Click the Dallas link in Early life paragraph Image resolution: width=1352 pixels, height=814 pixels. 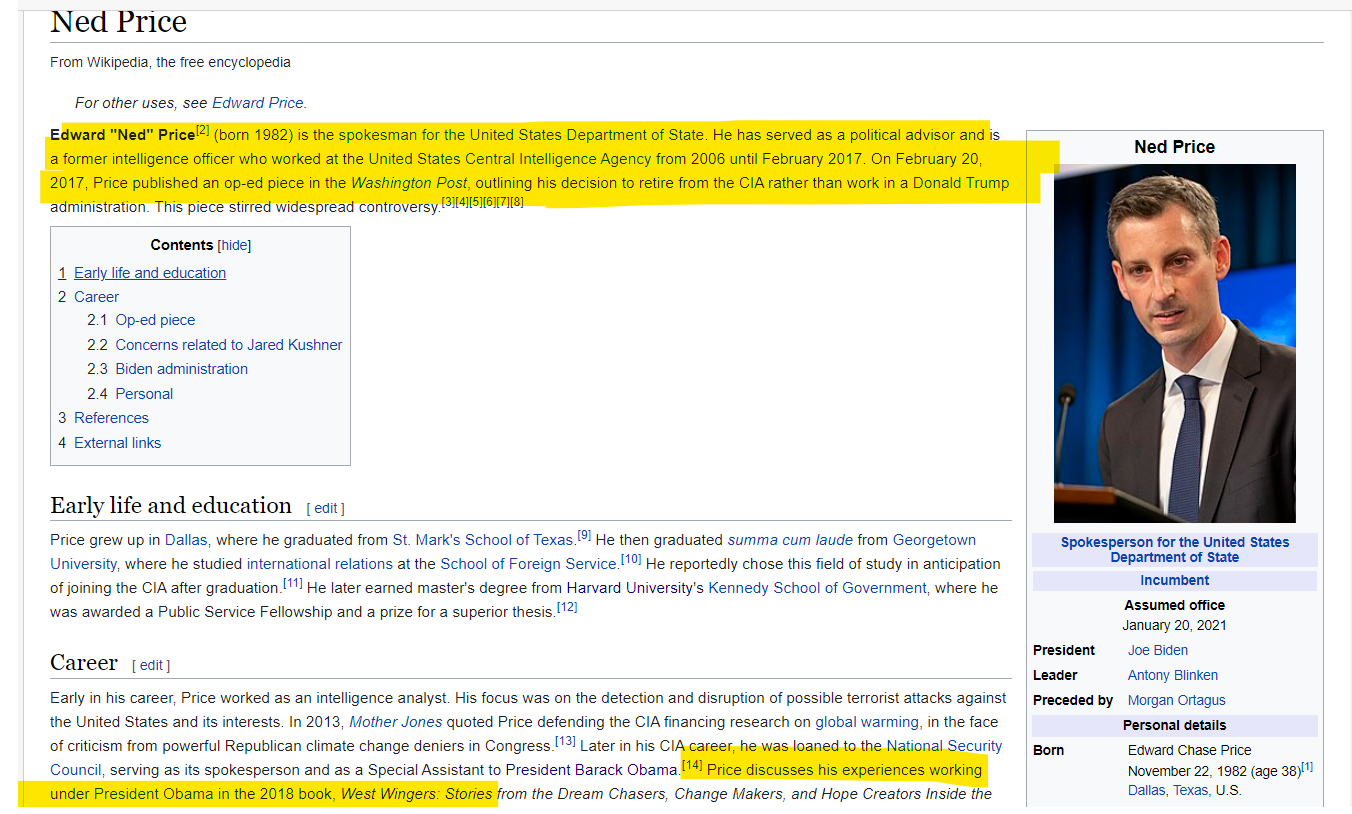click(186, 540)
